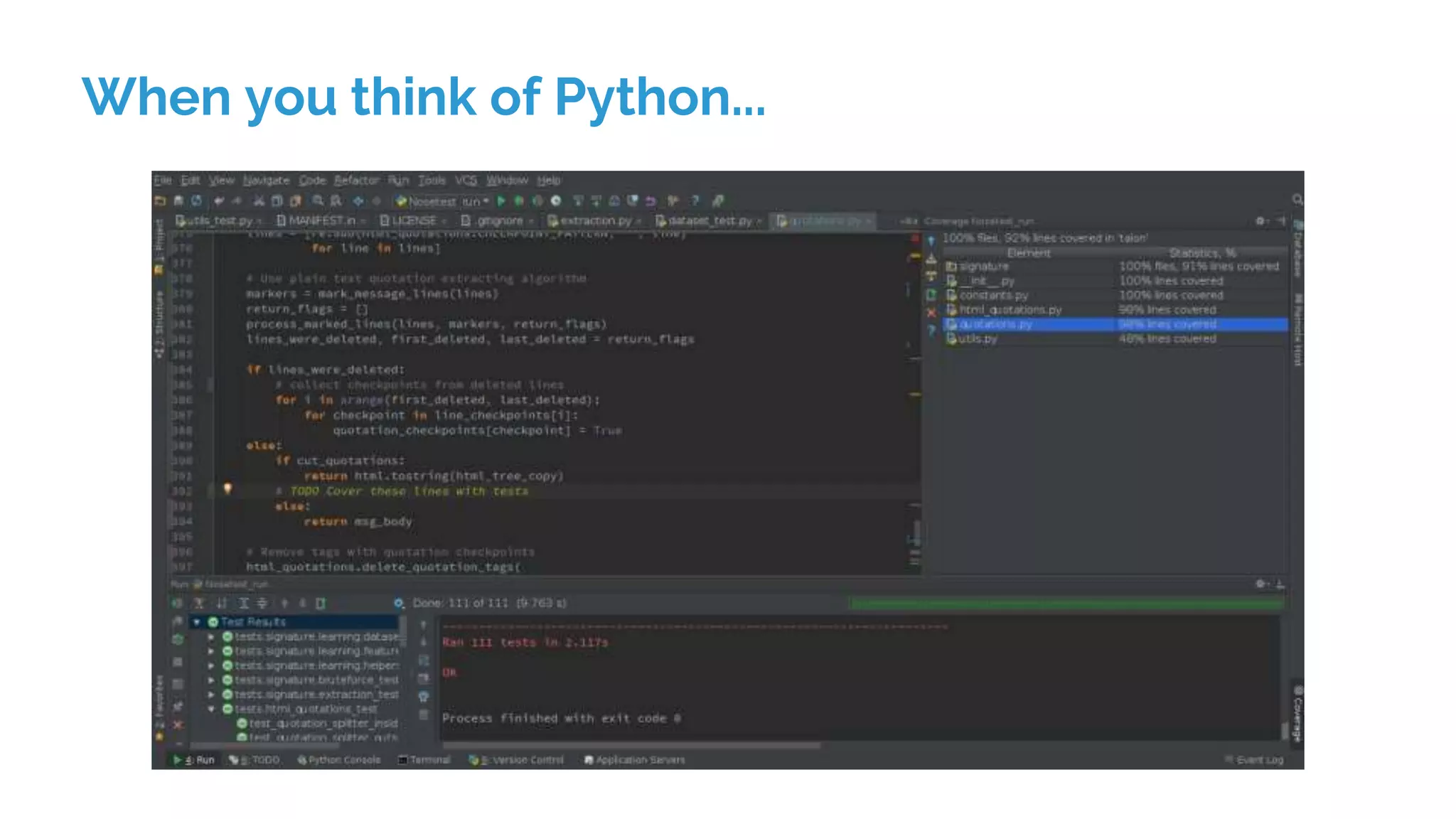The width and height of the screenshot is (1456, 819).
Task: Click the Redo arrow toolbar icon
Action: tap(237, 201)
